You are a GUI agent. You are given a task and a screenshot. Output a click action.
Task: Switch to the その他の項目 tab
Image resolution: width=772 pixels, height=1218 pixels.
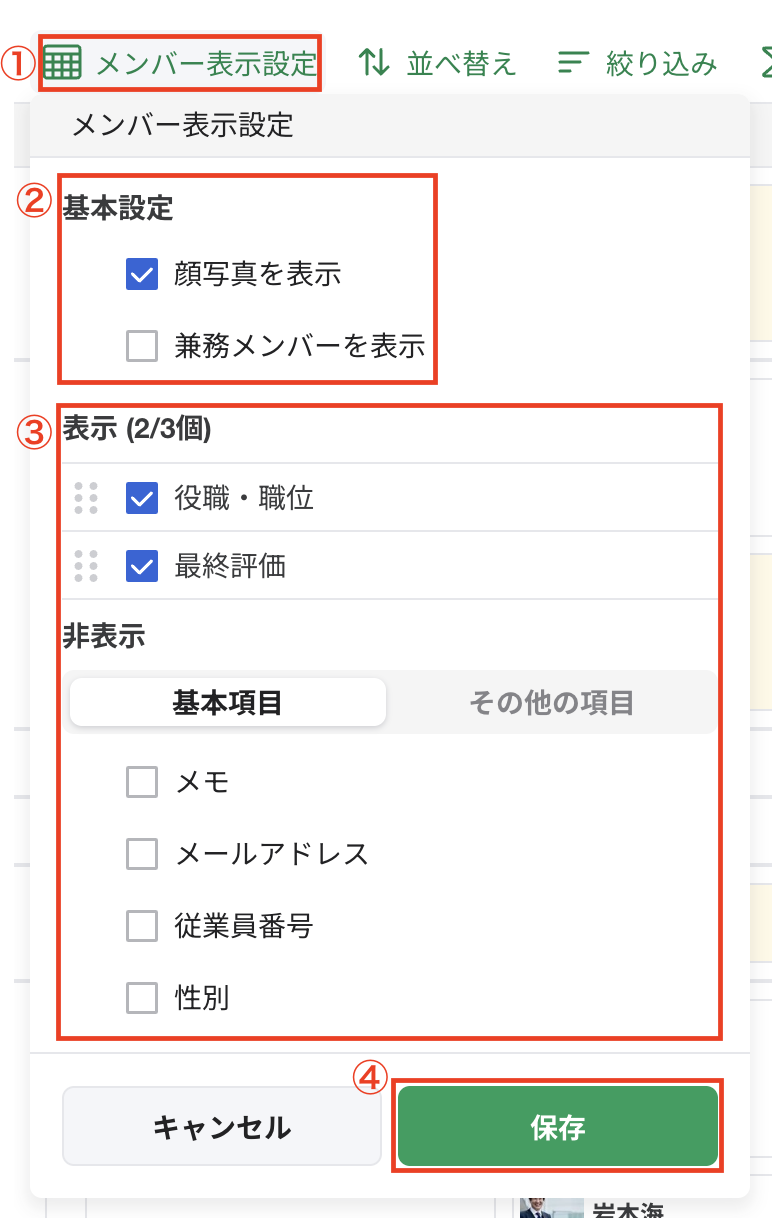[x=551, y=702]
